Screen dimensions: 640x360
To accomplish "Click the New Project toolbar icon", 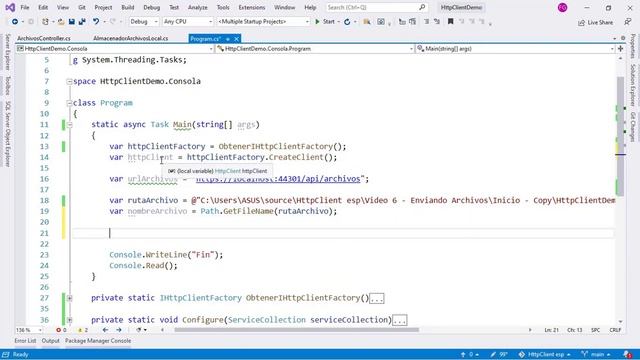I will pos(45,22).
